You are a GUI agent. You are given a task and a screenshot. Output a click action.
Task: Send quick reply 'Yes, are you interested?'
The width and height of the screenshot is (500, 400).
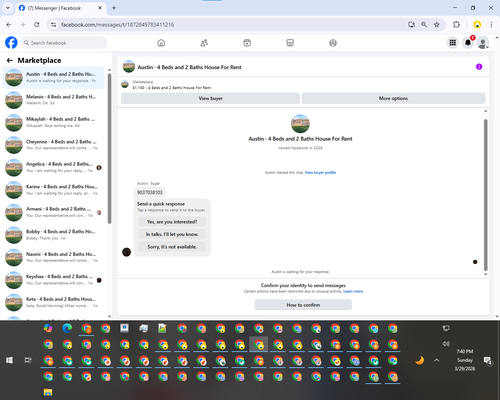(x=172, y=222)
